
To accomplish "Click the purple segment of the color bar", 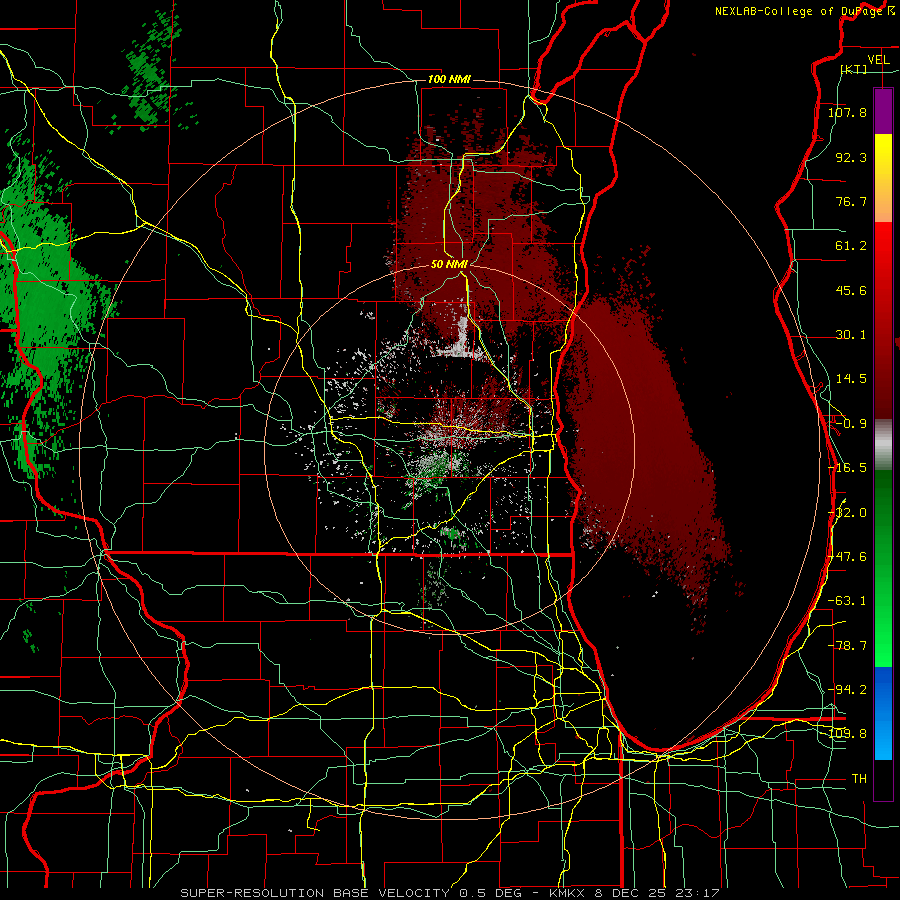I will pyautogui.click(x=883, y=111).
